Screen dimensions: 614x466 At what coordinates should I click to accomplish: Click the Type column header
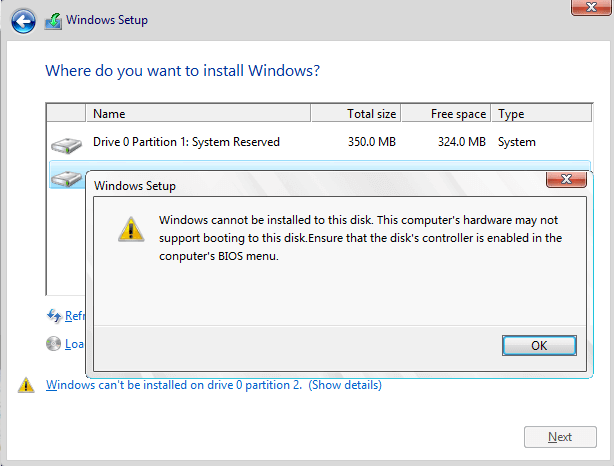pyautogui.click(x=511, y=114)
